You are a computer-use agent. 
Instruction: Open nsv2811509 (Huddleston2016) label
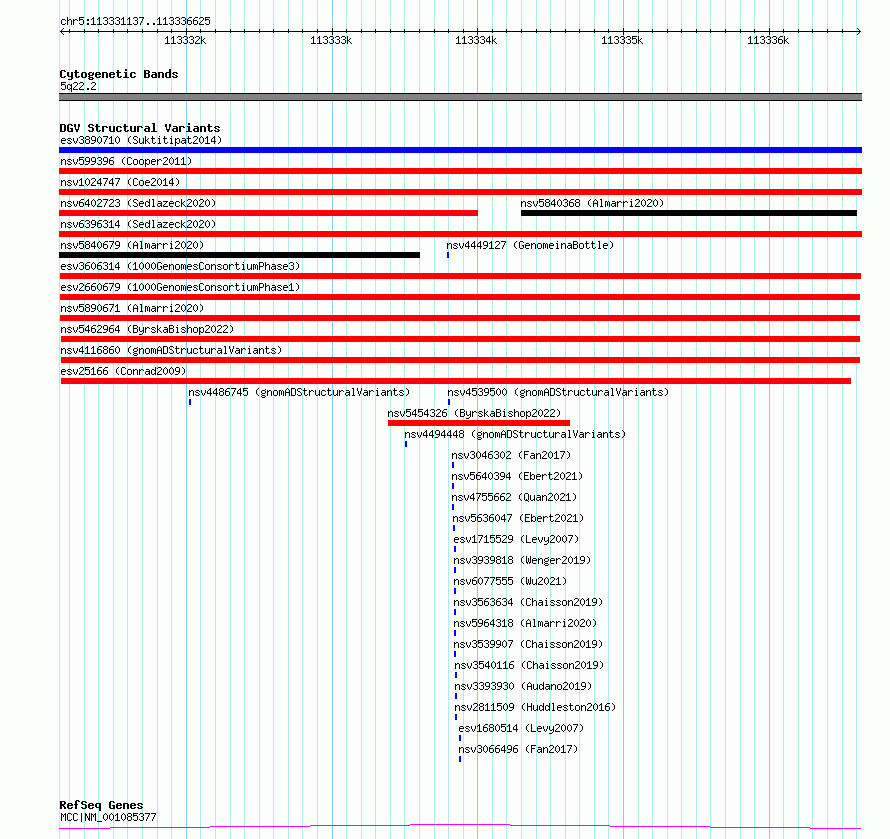coord(535,707)
